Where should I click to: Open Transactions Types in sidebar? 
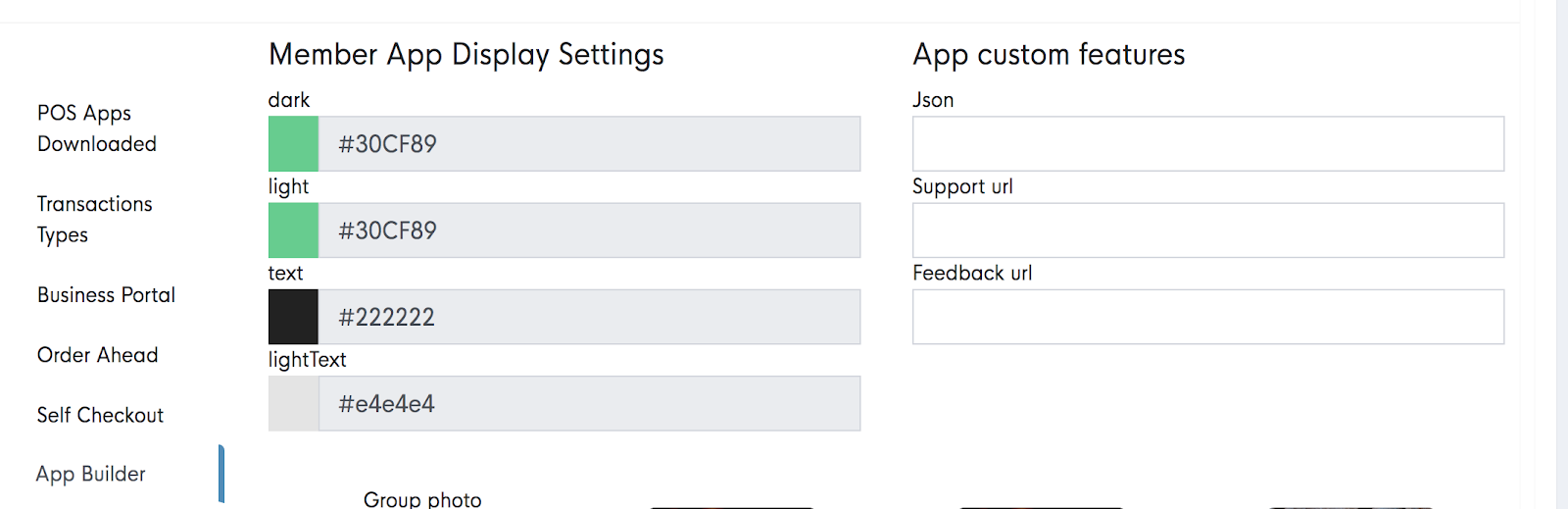coord(95,220)
